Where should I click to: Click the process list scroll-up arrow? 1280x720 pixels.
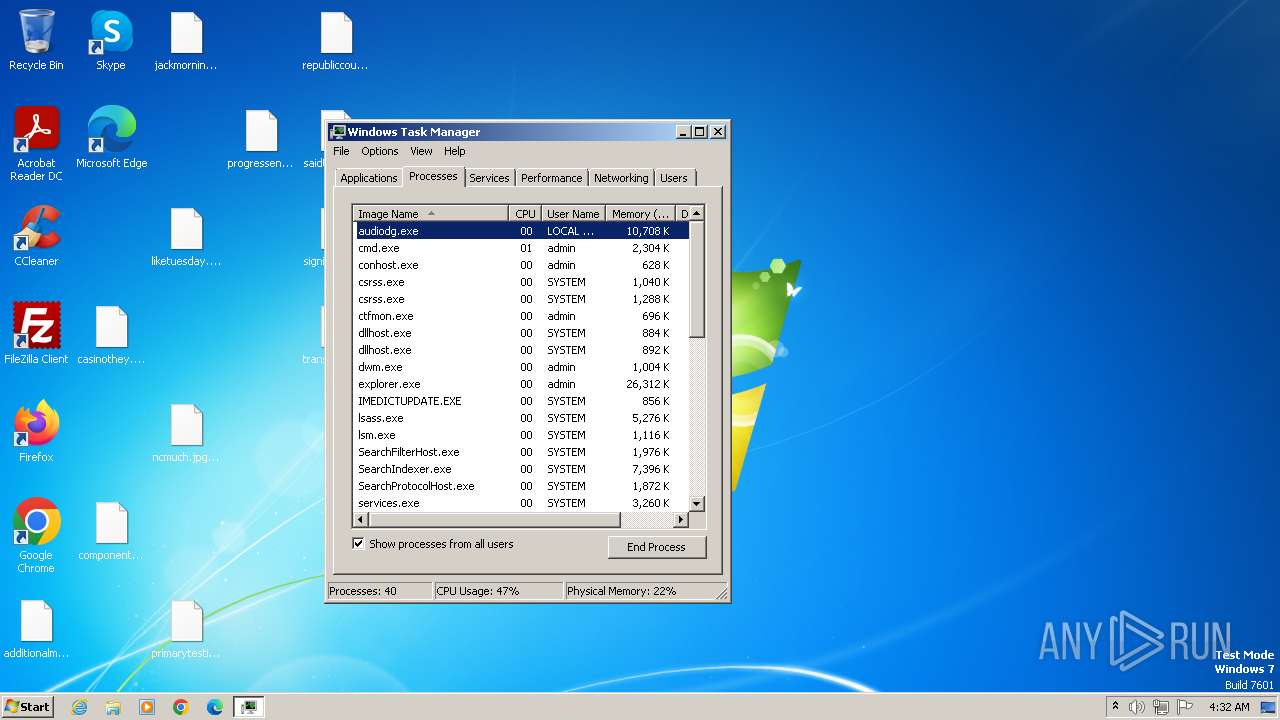[697, 213]
